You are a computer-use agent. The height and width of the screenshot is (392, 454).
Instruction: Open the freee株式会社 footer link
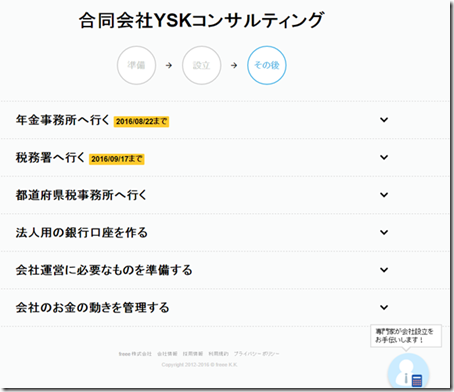(135, 354)
